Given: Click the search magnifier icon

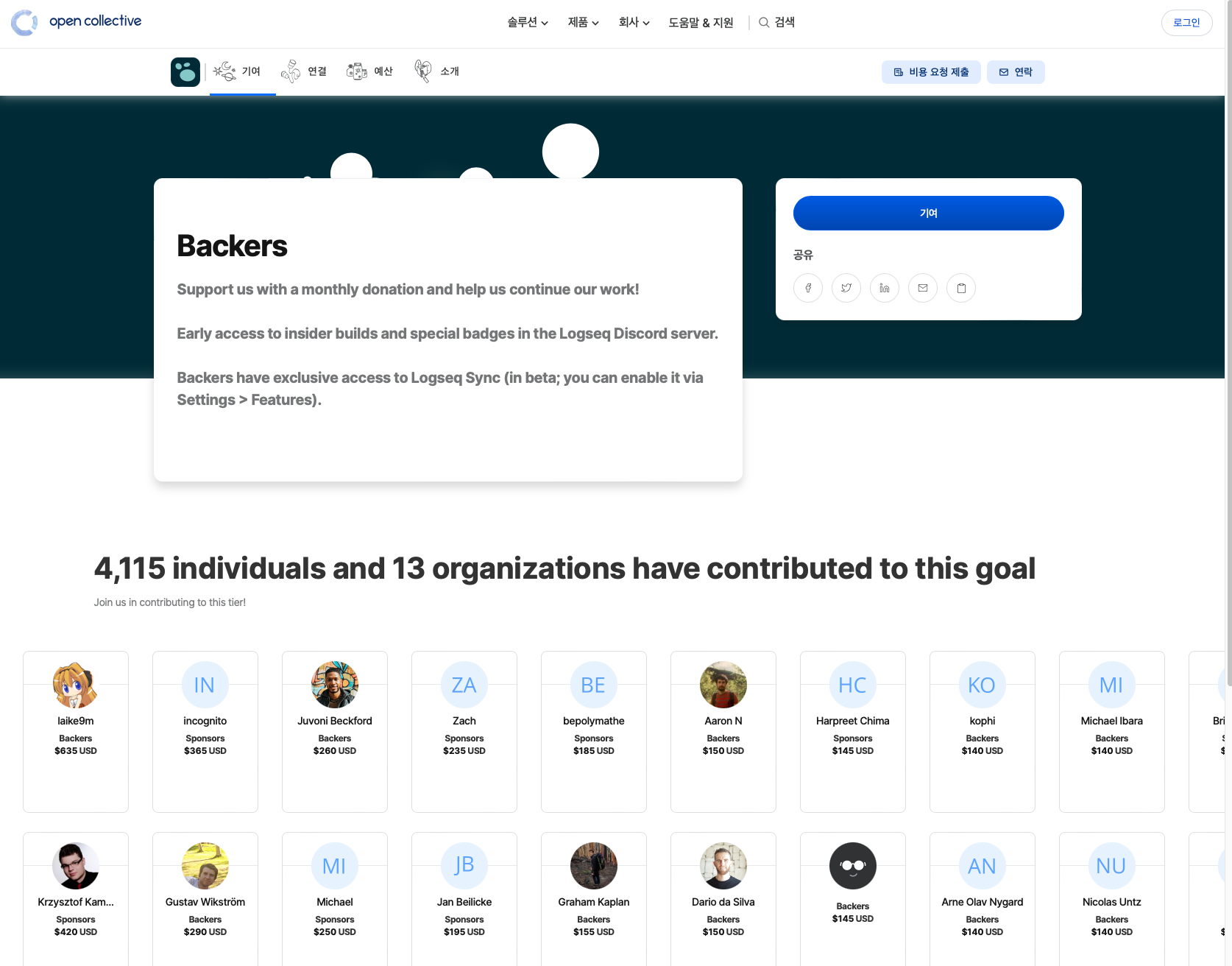Looking at the screenshot, I should point(764,23).
